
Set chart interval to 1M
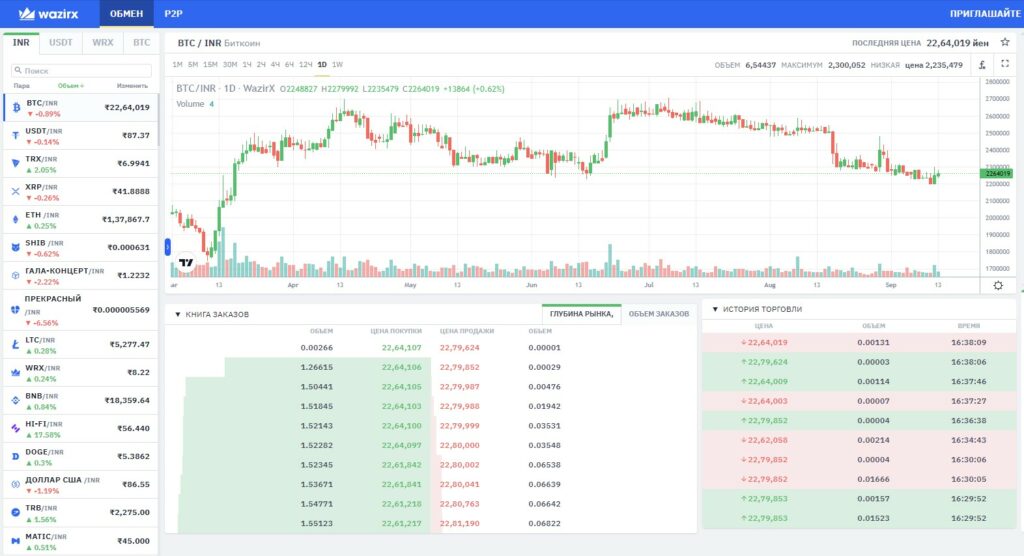pos(177,65)
